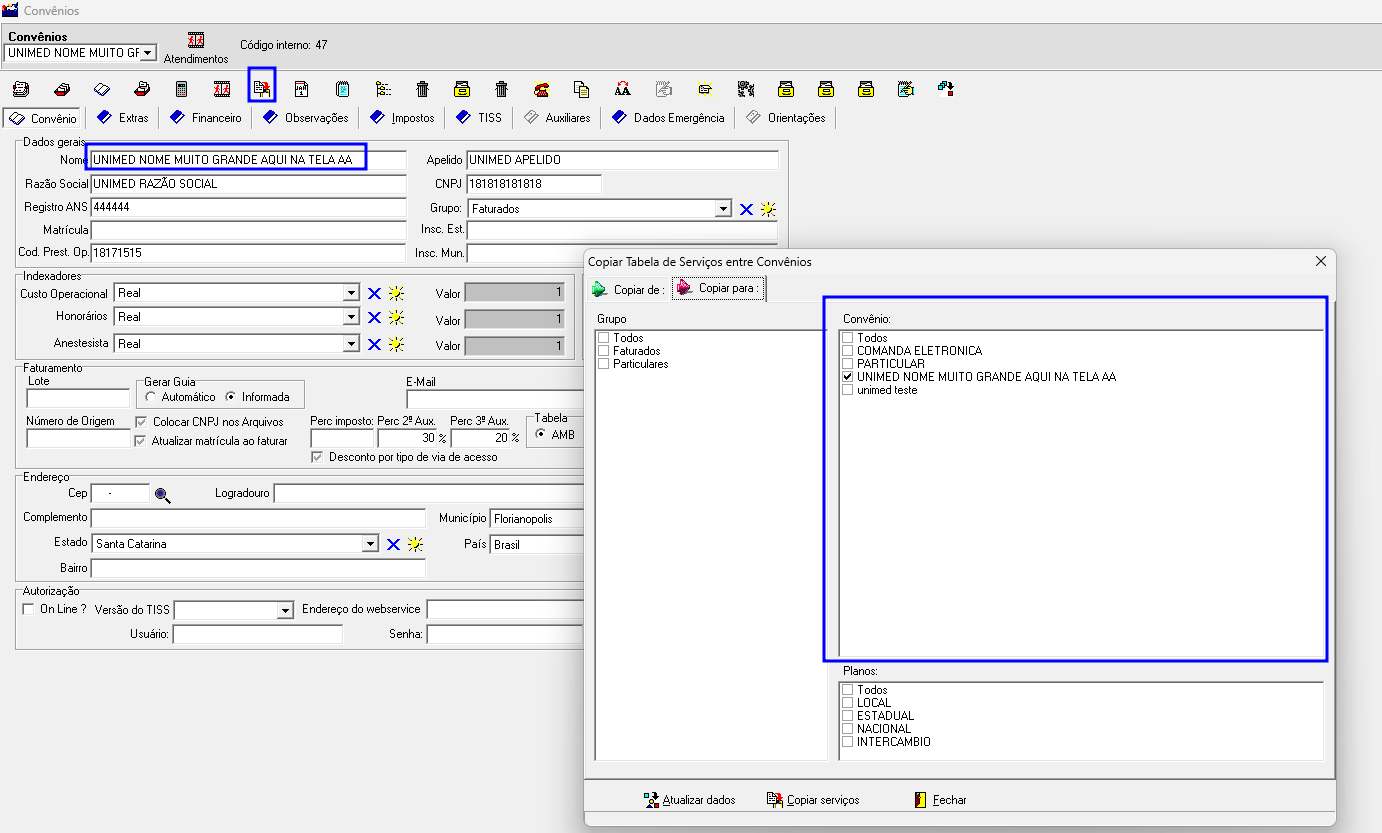
Task: Expand the Estado dropdown
Action: [371, 544]
